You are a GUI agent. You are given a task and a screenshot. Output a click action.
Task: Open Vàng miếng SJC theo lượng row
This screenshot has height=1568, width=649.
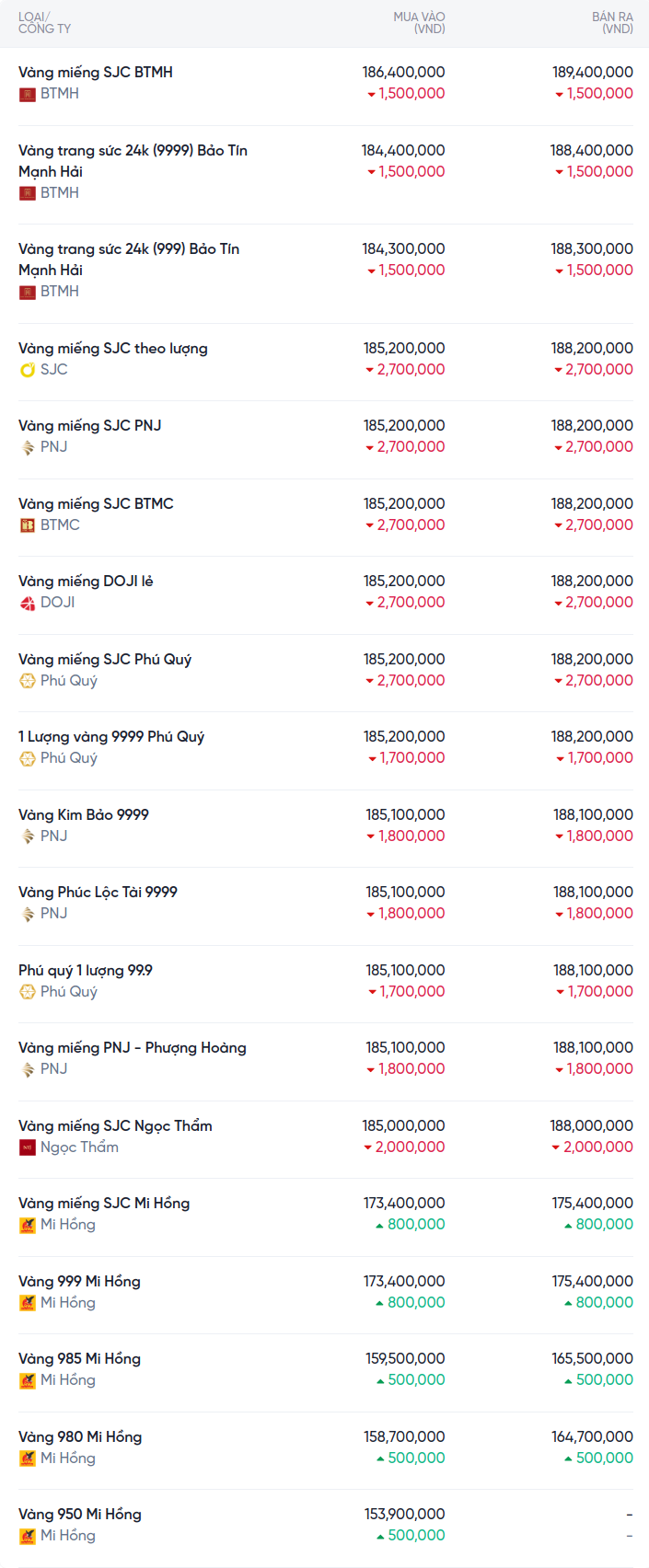tap(113, 348)
